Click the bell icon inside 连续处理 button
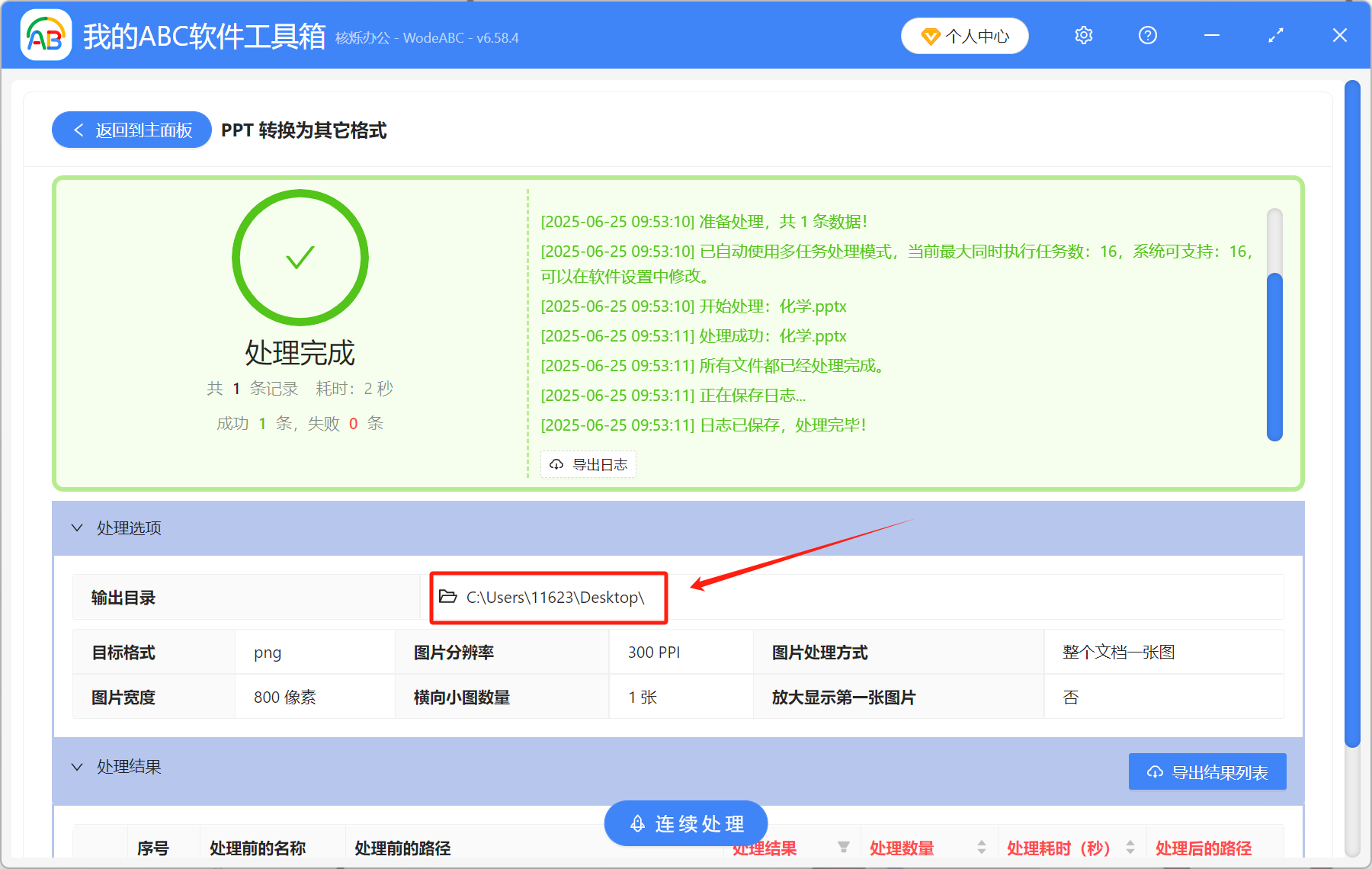The height and width of the screenshot is (869, 1372). point(637,823)
